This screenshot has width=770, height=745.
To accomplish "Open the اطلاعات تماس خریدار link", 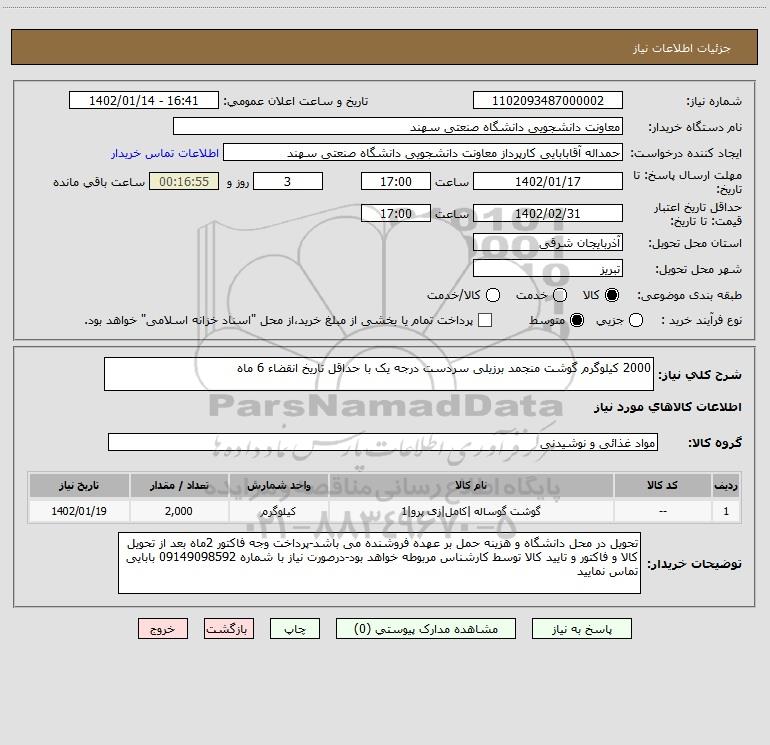I will pyautogui.click(x=165, y=153).
